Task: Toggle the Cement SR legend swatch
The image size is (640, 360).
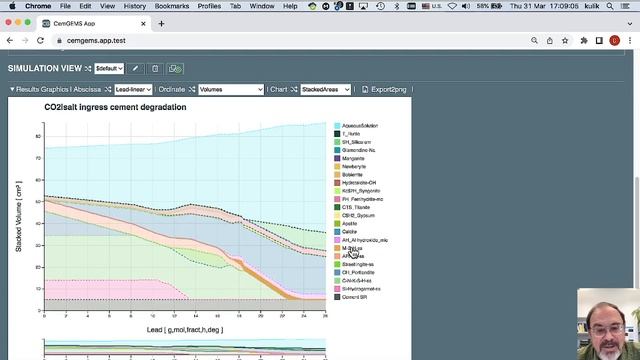Action: point(337,297)
